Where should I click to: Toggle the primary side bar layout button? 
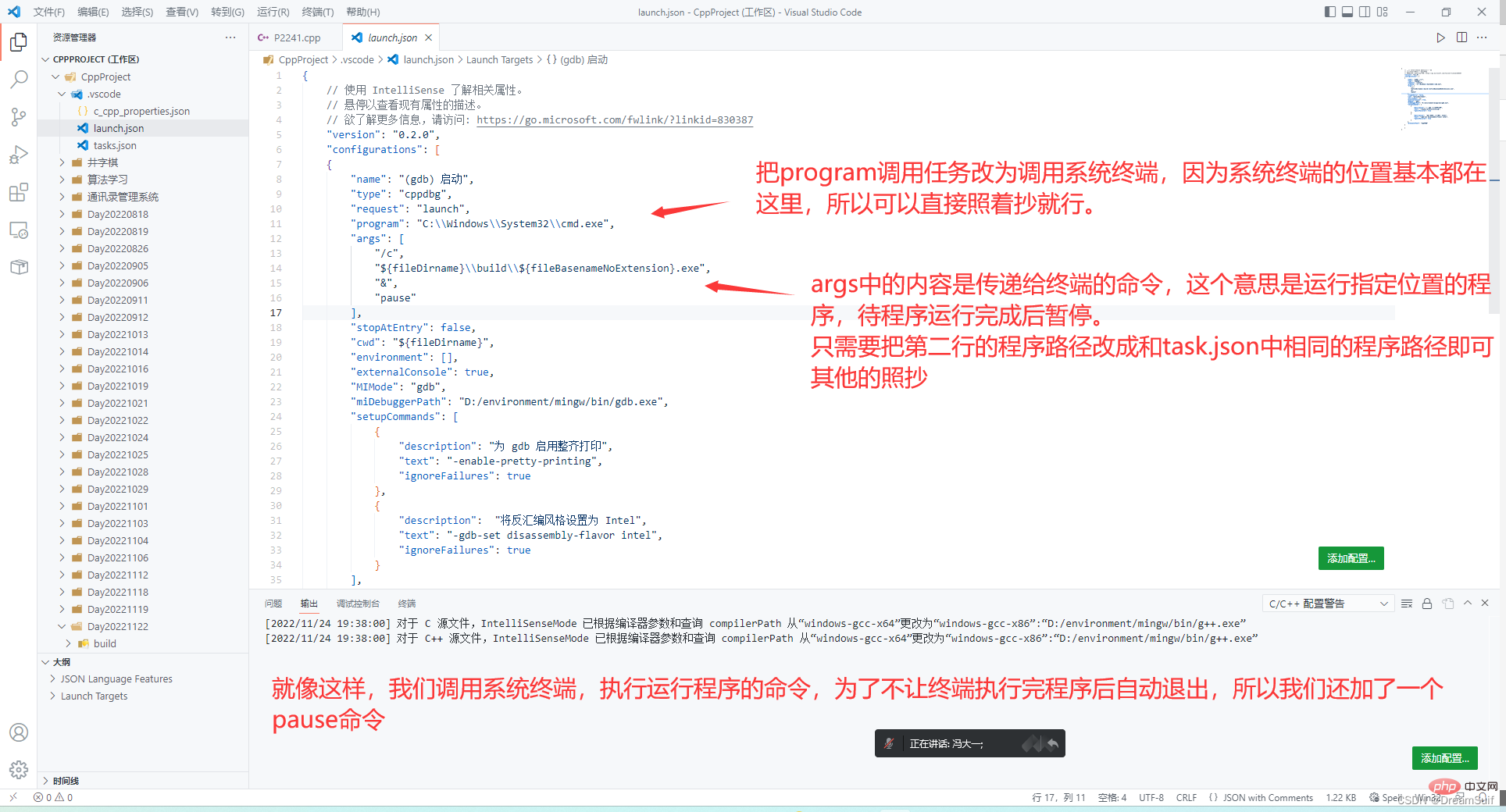pyautogui.click(x=1330, y=12)
